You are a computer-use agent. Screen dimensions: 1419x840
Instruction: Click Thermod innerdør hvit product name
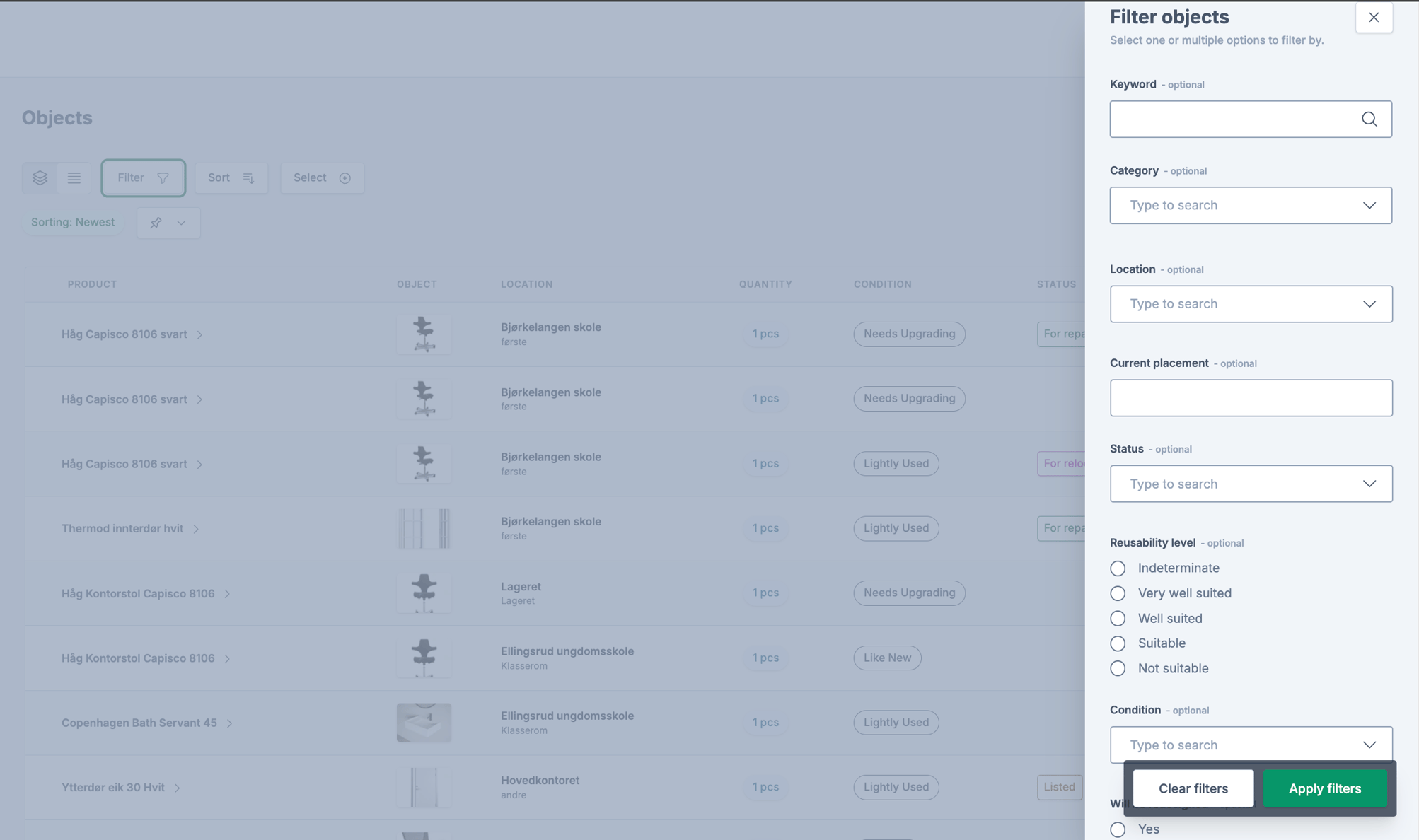pyautogui.click(x=122, y=528)
